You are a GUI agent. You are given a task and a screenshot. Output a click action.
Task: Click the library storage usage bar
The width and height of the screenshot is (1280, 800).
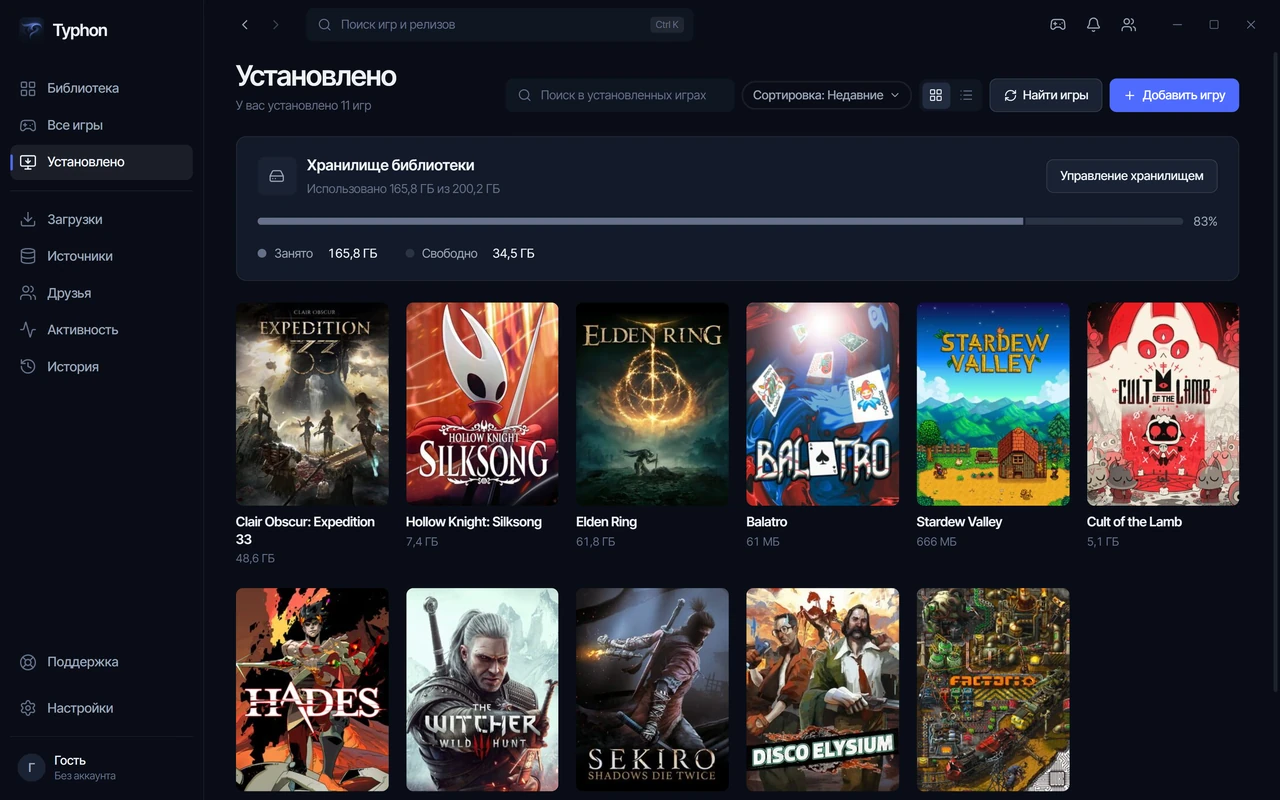[720, 221]
